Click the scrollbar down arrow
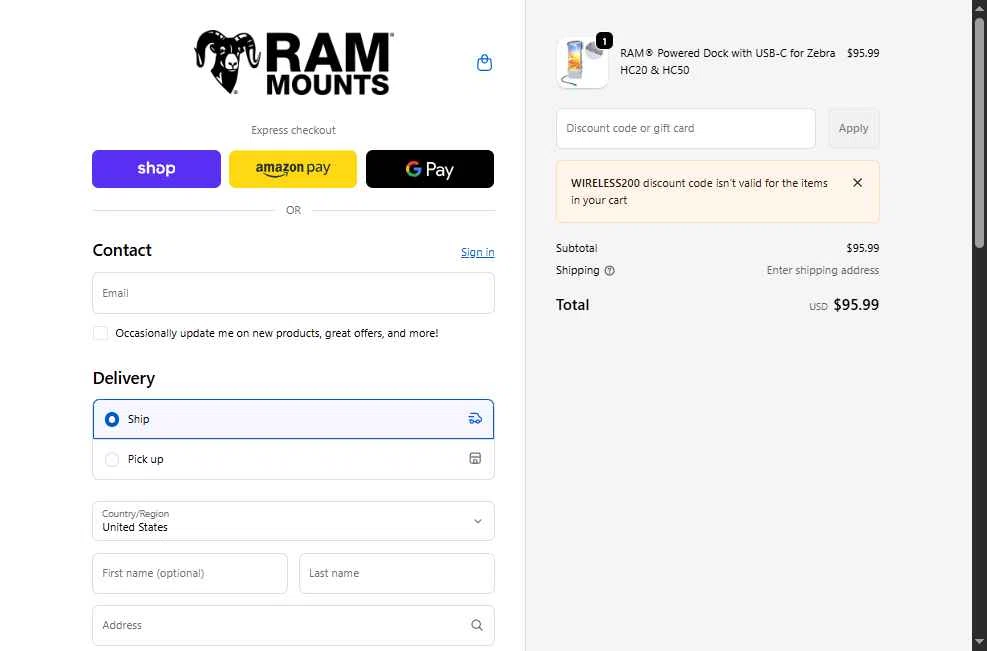The height and width of the screenshot is (651, 987). [x=979, y=642]
